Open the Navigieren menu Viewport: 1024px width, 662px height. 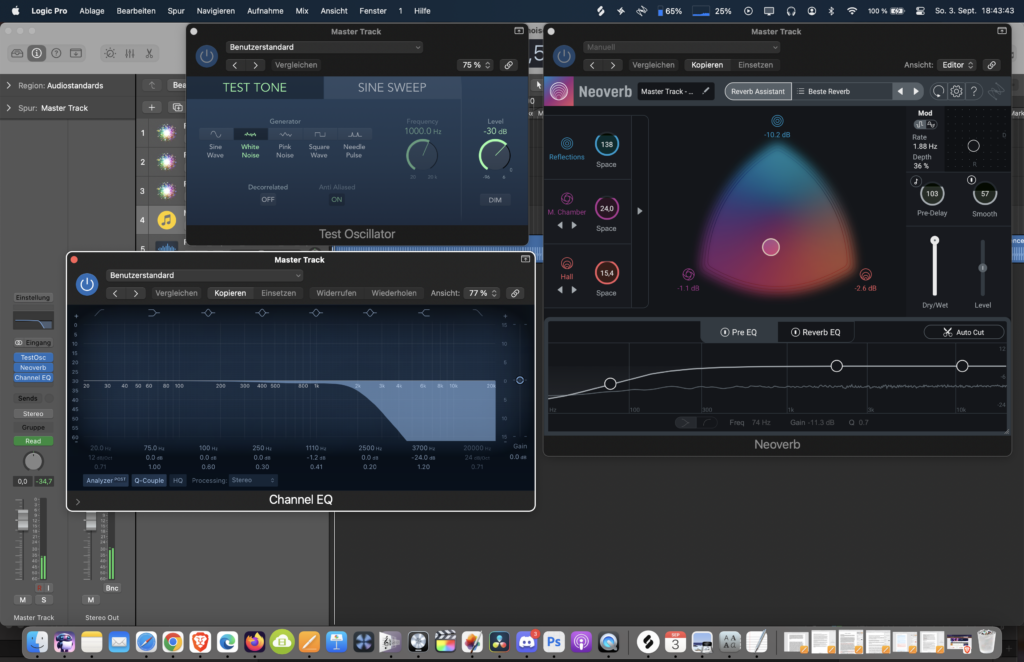tap(216, 11)
